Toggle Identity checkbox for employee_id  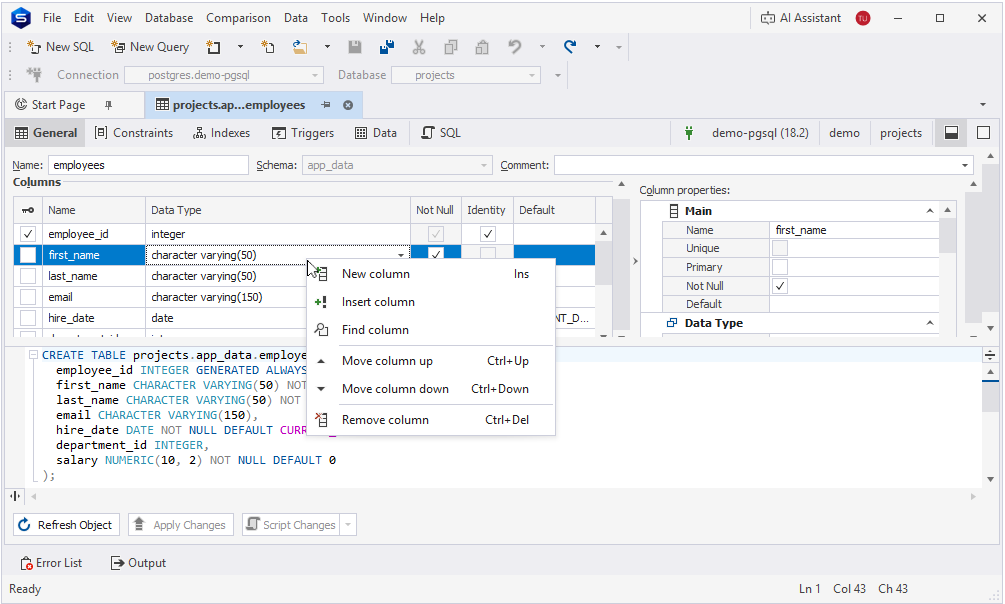point(488,234)
